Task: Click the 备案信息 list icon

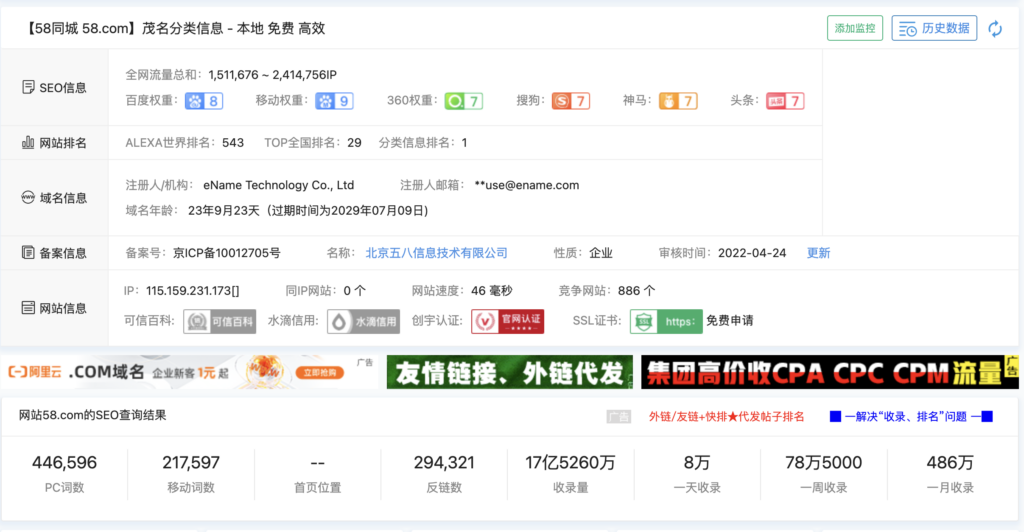Action: 28,253
